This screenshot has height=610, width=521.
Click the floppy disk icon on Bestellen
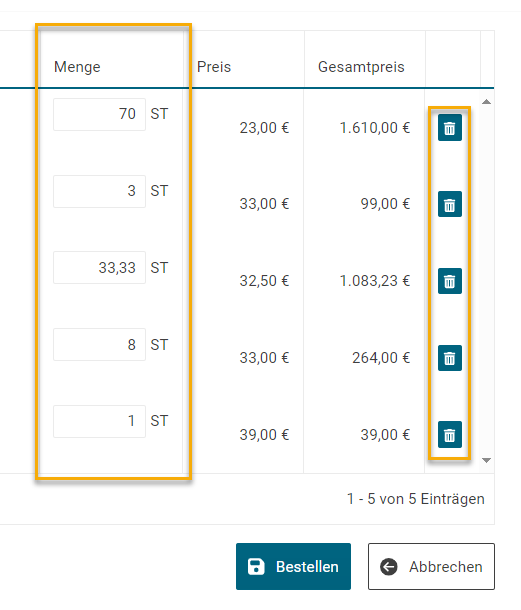click(256, 566)
